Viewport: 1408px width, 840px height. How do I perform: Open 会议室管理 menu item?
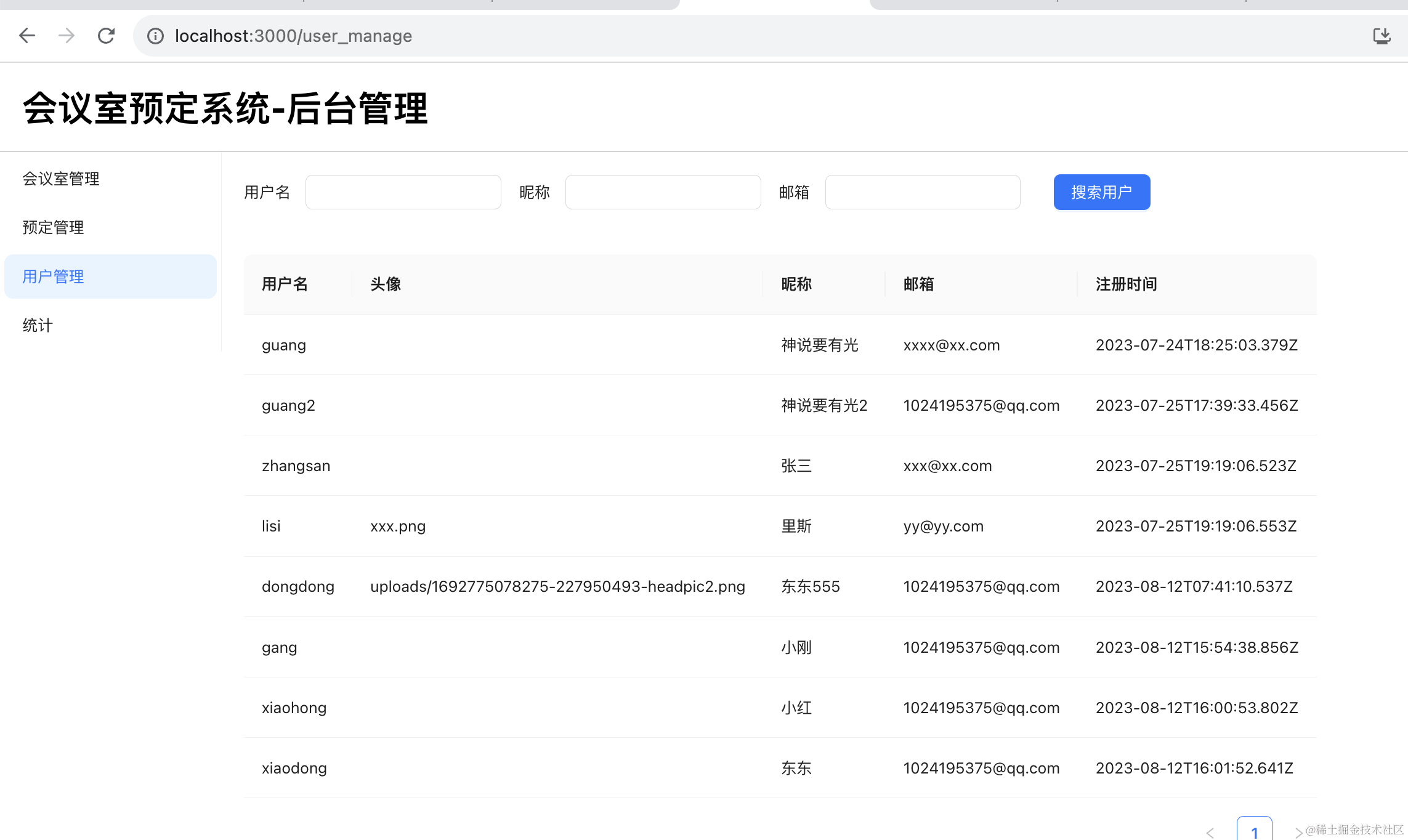[x=61, y=179]
